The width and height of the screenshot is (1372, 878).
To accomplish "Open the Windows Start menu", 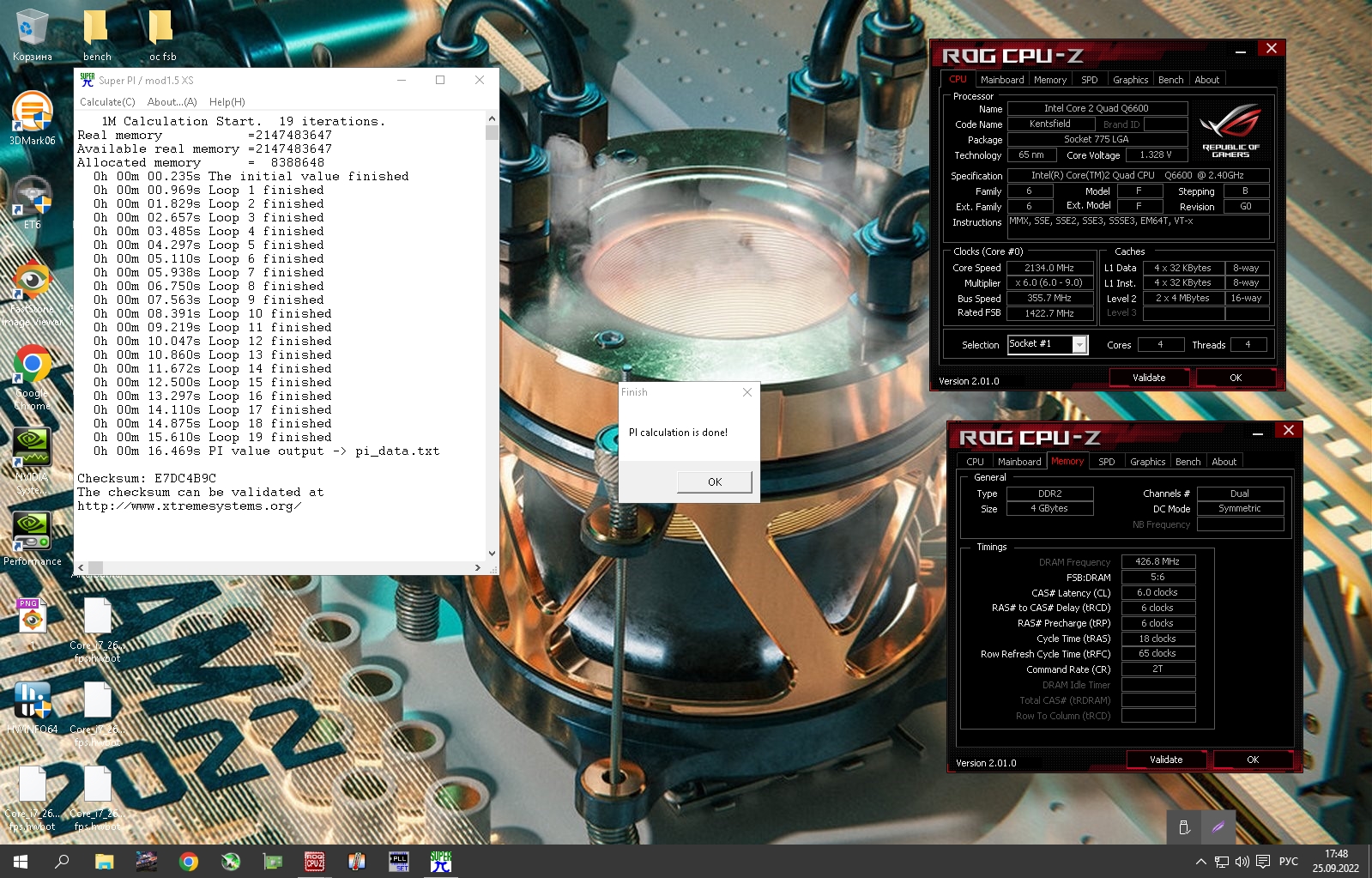I will point(21,861).
